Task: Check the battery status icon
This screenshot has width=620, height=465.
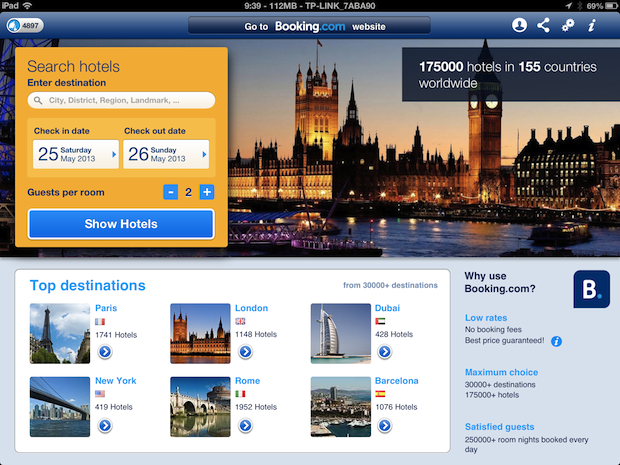Action: [x=612, y=6]
